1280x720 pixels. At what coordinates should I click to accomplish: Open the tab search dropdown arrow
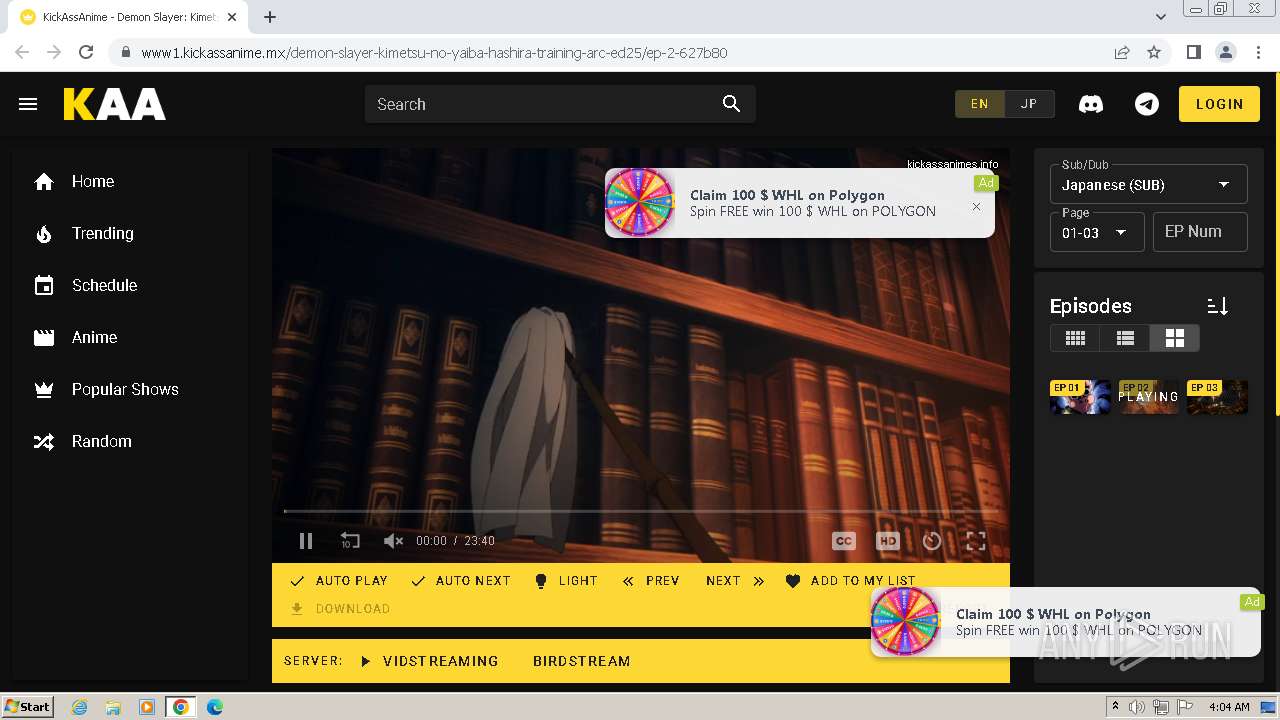tap(1161, 17)
